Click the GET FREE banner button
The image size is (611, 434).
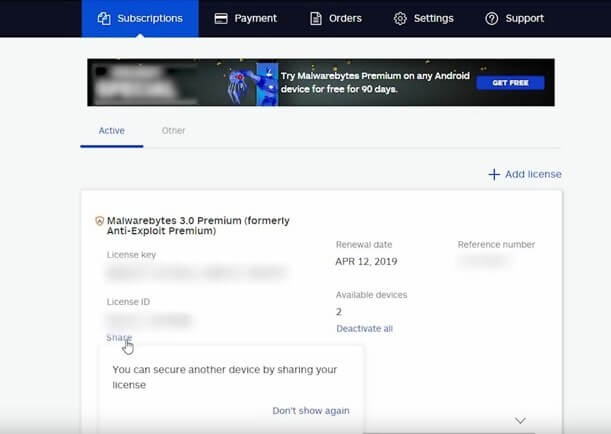click(510, 83)
